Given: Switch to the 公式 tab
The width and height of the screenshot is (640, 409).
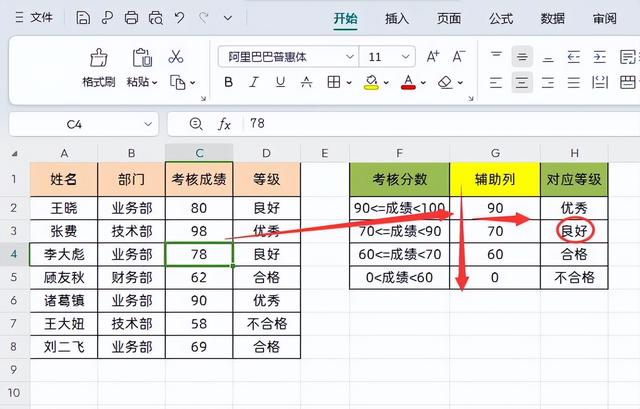Looking at the screenshot, I should coord(501,18).
